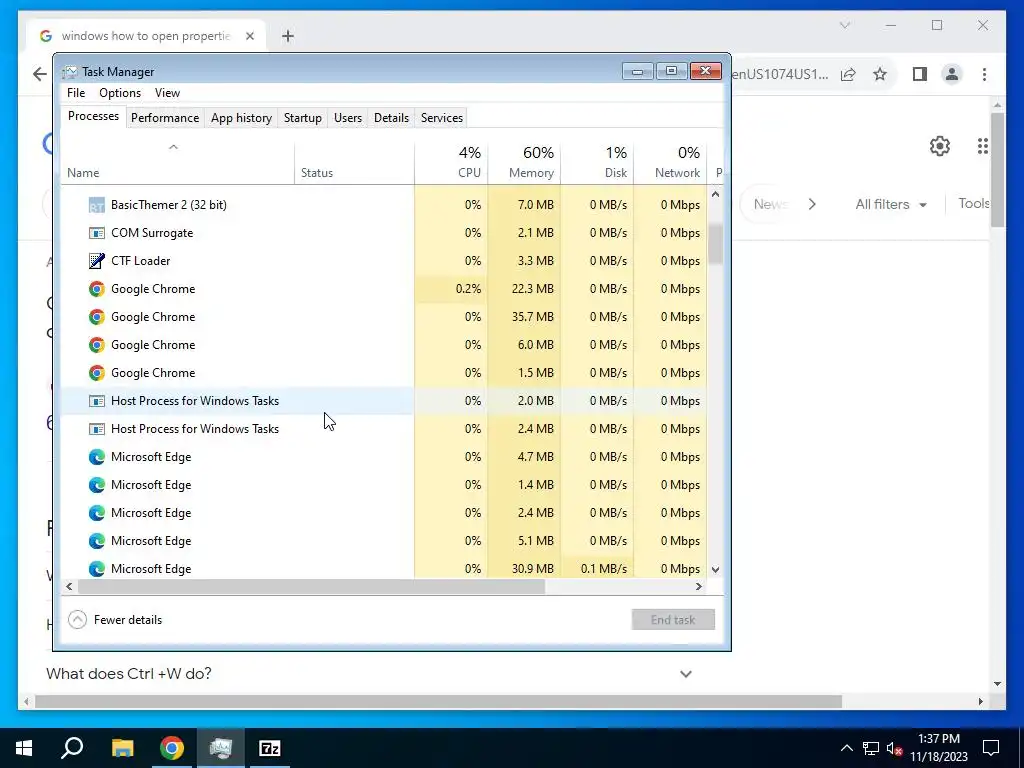Screen dimensions: 1024x768
Task: Click Task Manager horizontal scrollbar thumb
Action: [x=312, y=586]
